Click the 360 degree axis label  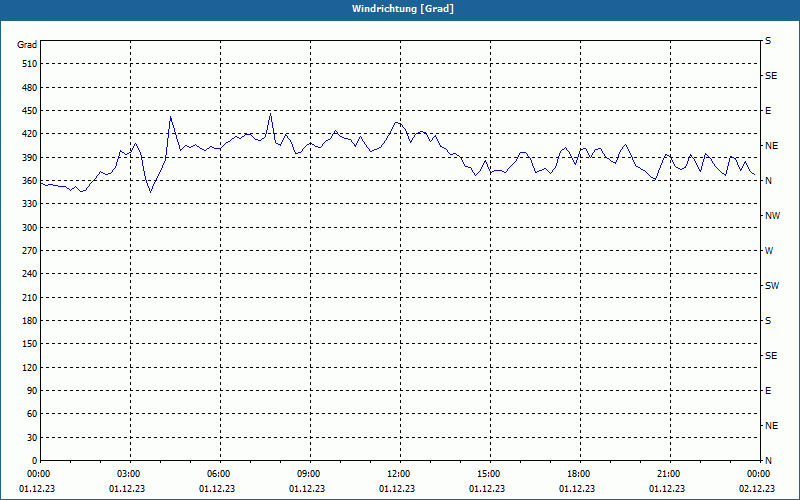pyautogui.click(x=30, y=181)
